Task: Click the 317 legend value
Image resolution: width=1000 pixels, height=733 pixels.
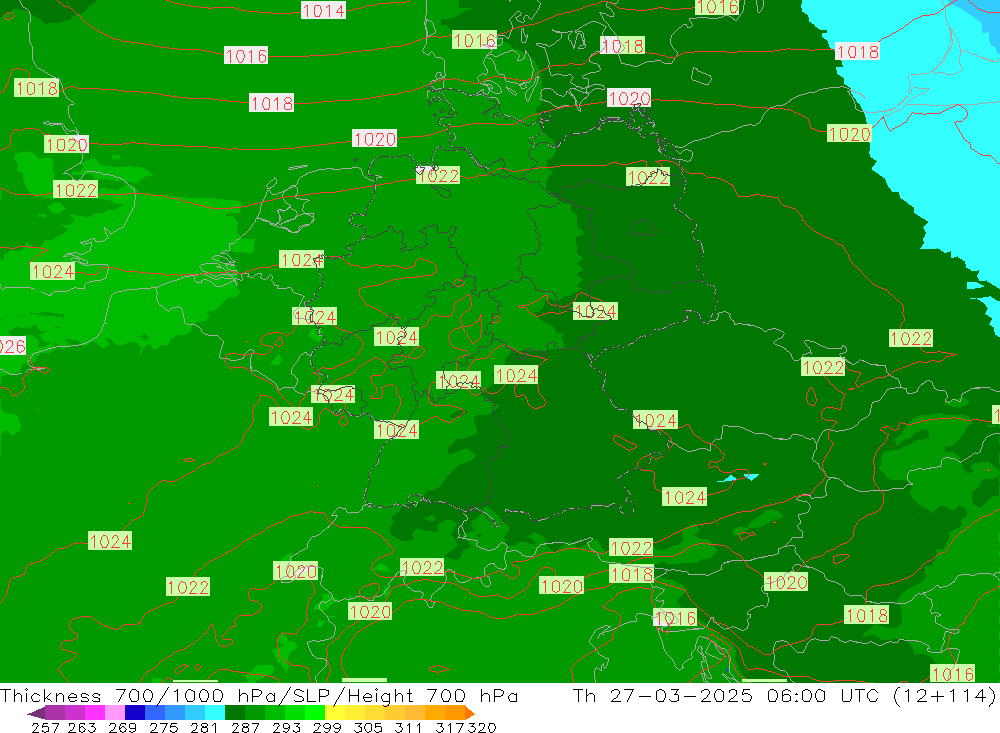Action: coord(451,727)
